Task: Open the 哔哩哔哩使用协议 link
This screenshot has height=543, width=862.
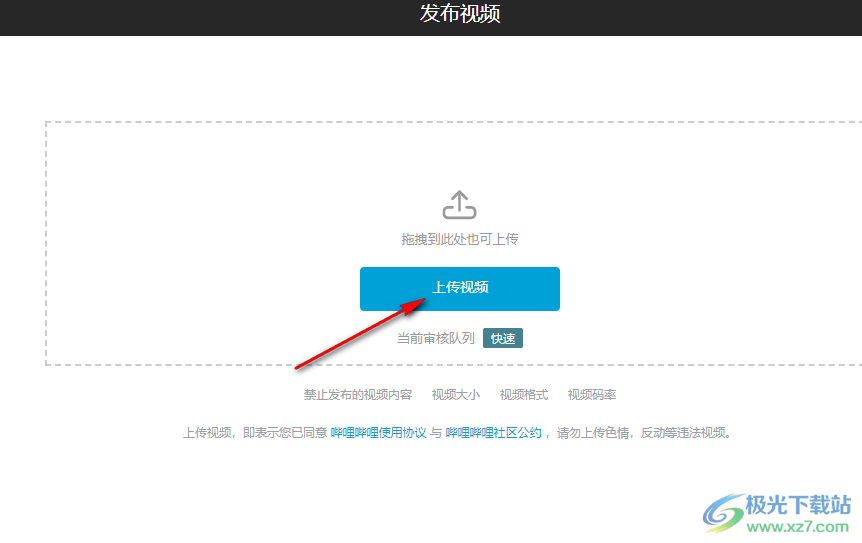Action: [378, 433]
